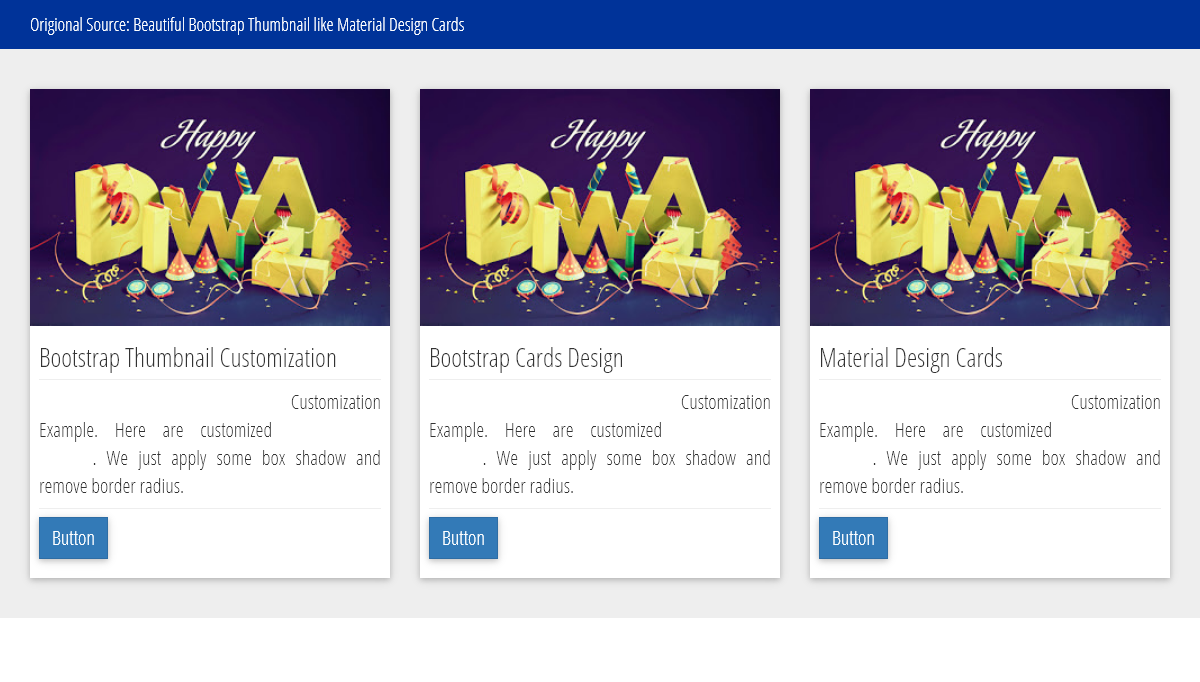This screenshot has width=1200, height=682.
Task: Click Button in Bootstrap Cards Design card
Action: tap(463, 538)
